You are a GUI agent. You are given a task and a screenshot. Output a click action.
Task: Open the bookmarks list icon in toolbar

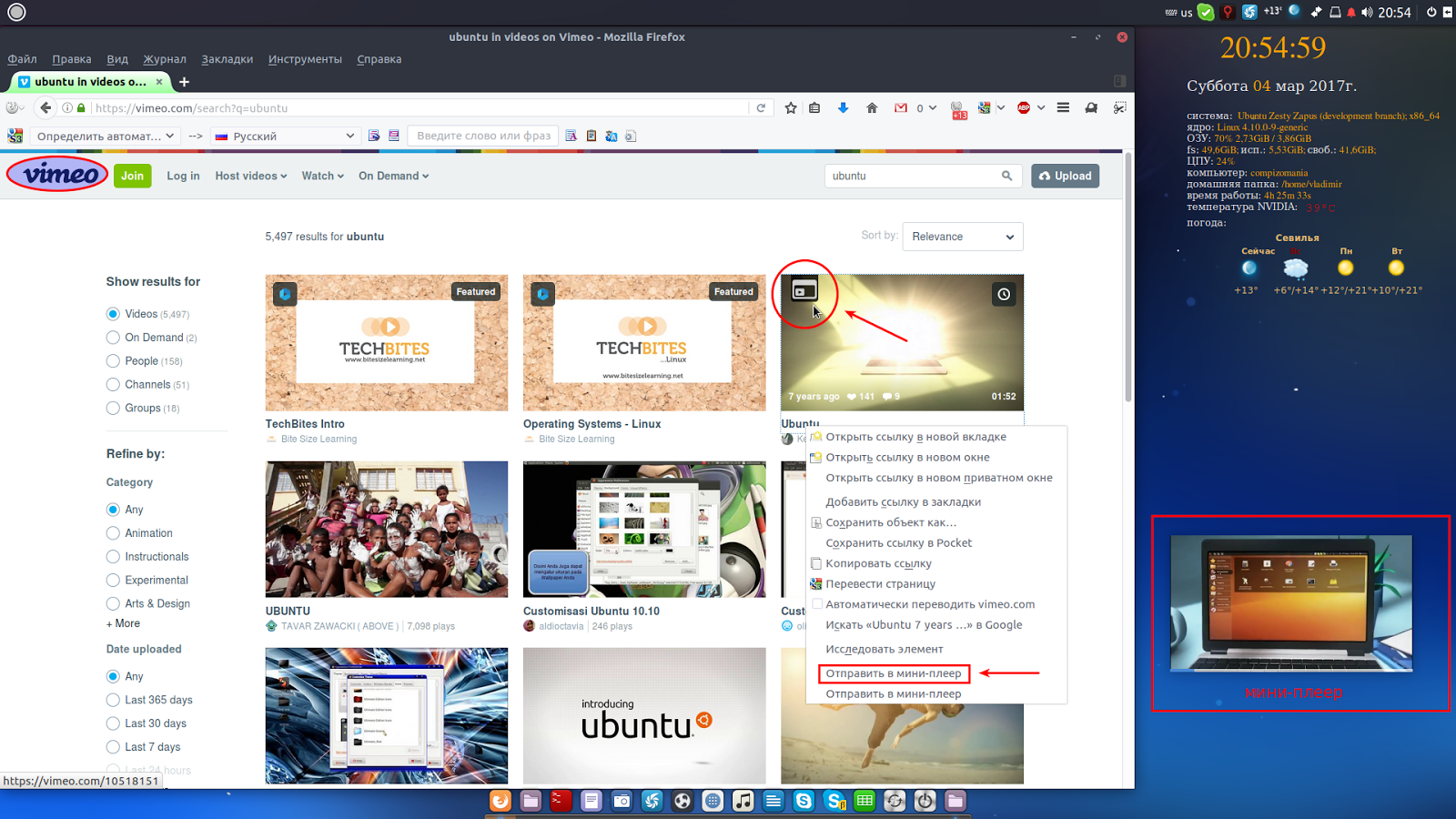814,107
